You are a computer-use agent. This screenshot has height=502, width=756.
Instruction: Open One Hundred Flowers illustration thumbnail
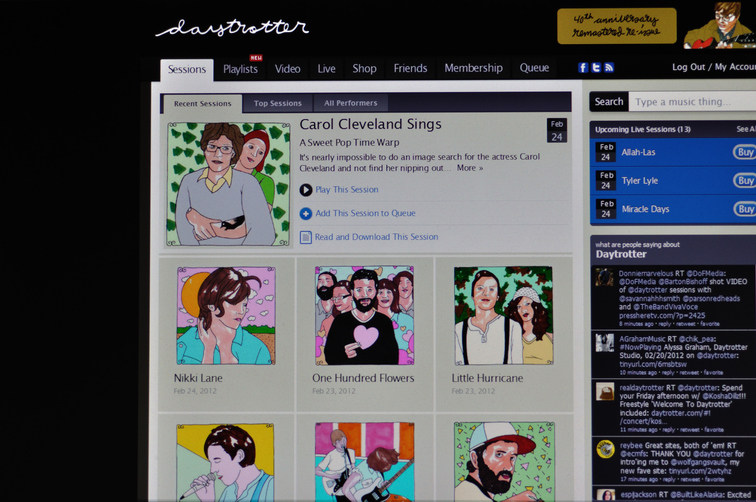(364, 315)
